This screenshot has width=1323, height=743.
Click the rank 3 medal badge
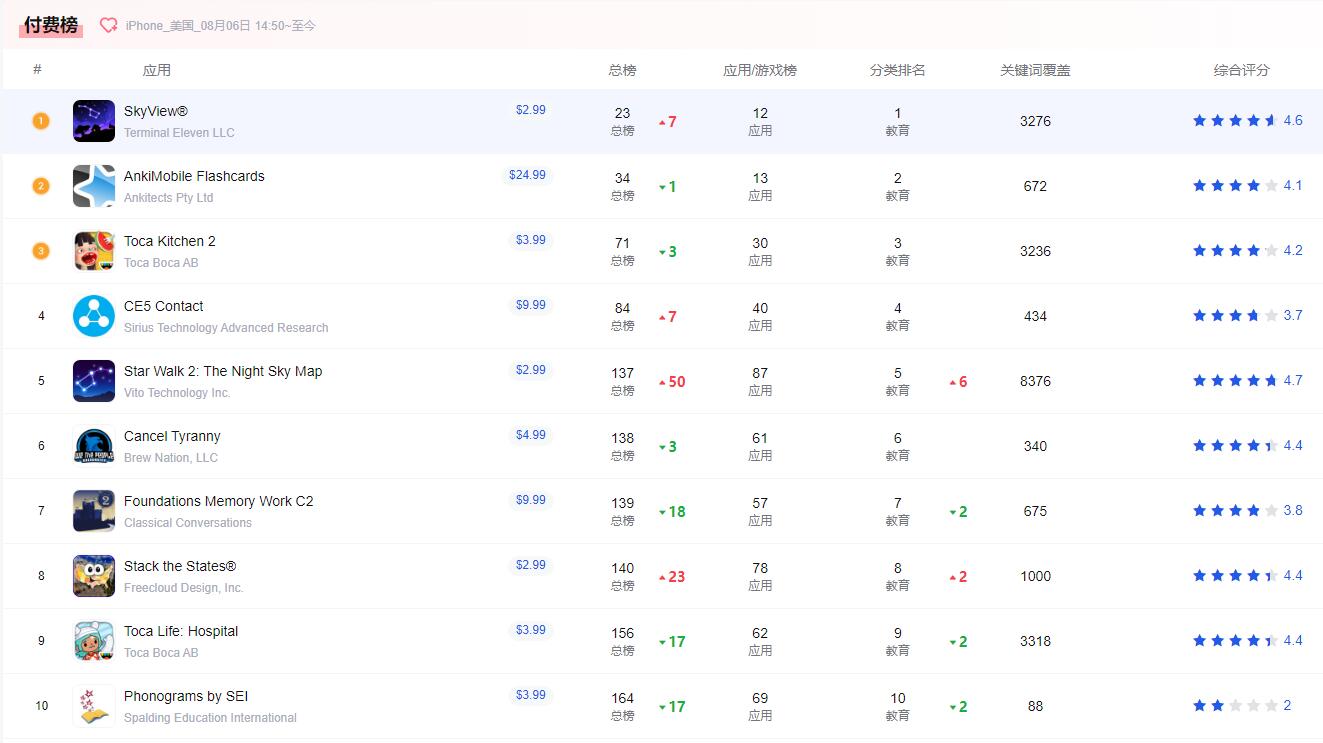tap(41, 251)
